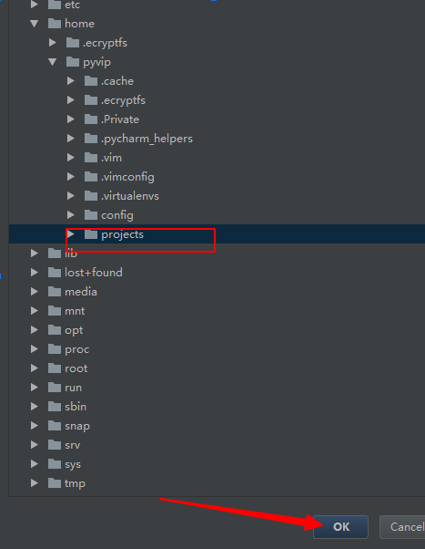Screen dimensions: 425x549
Task: Select the .ecryptfs folder under home
Action: (97, 43)
